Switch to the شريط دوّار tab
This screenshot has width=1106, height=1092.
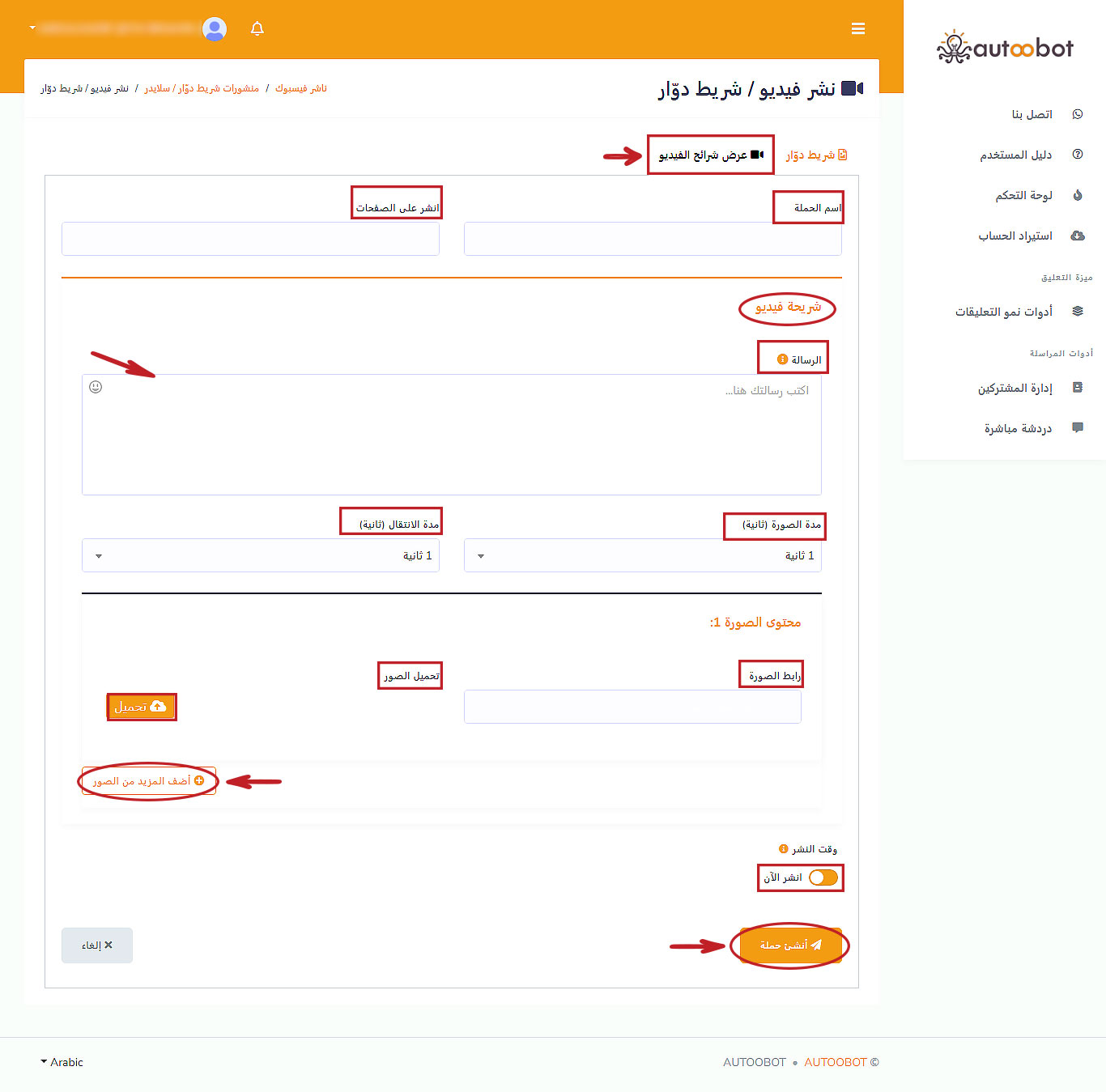[816, 155]
